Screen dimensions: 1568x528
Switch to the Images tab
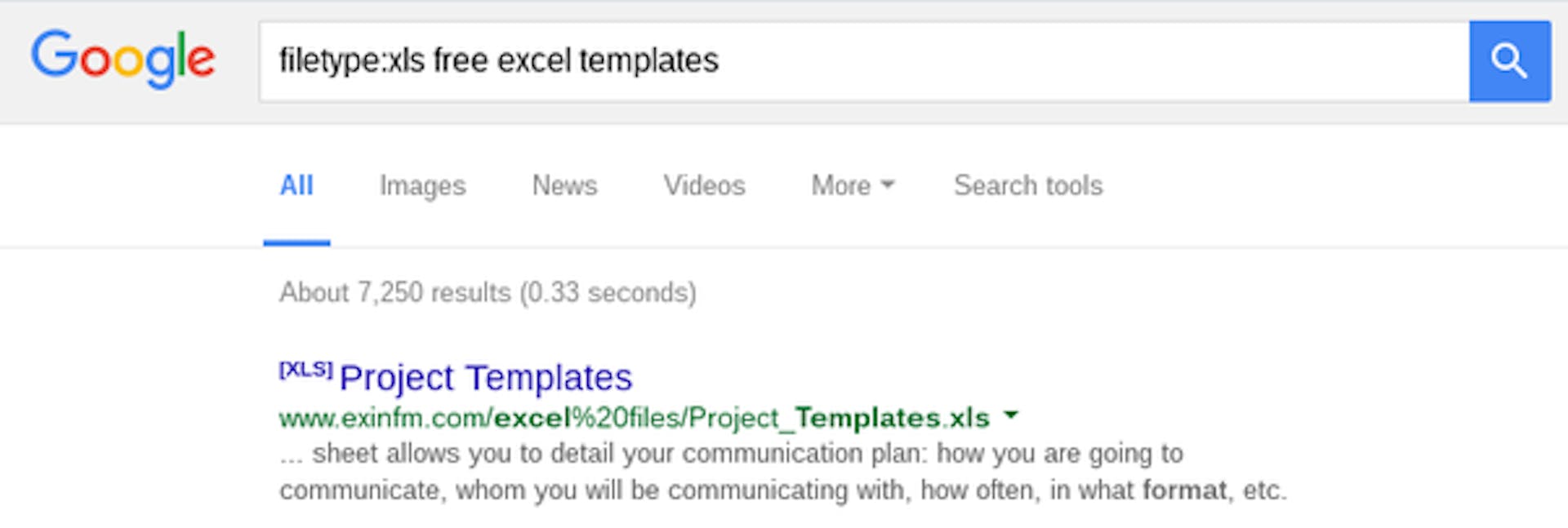tap(422, 186)
